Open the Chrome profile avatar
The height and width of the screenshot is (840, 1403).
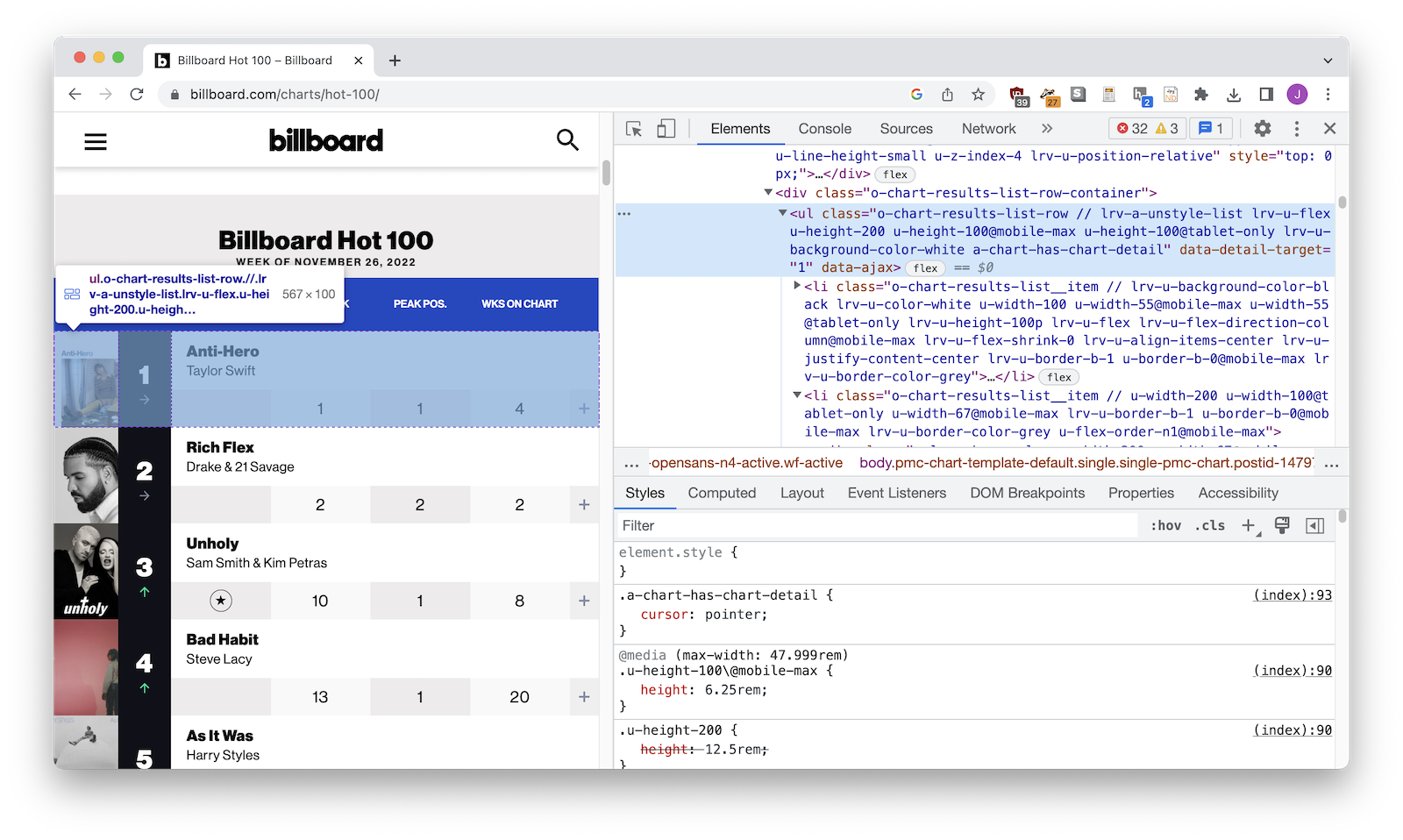1297,94
